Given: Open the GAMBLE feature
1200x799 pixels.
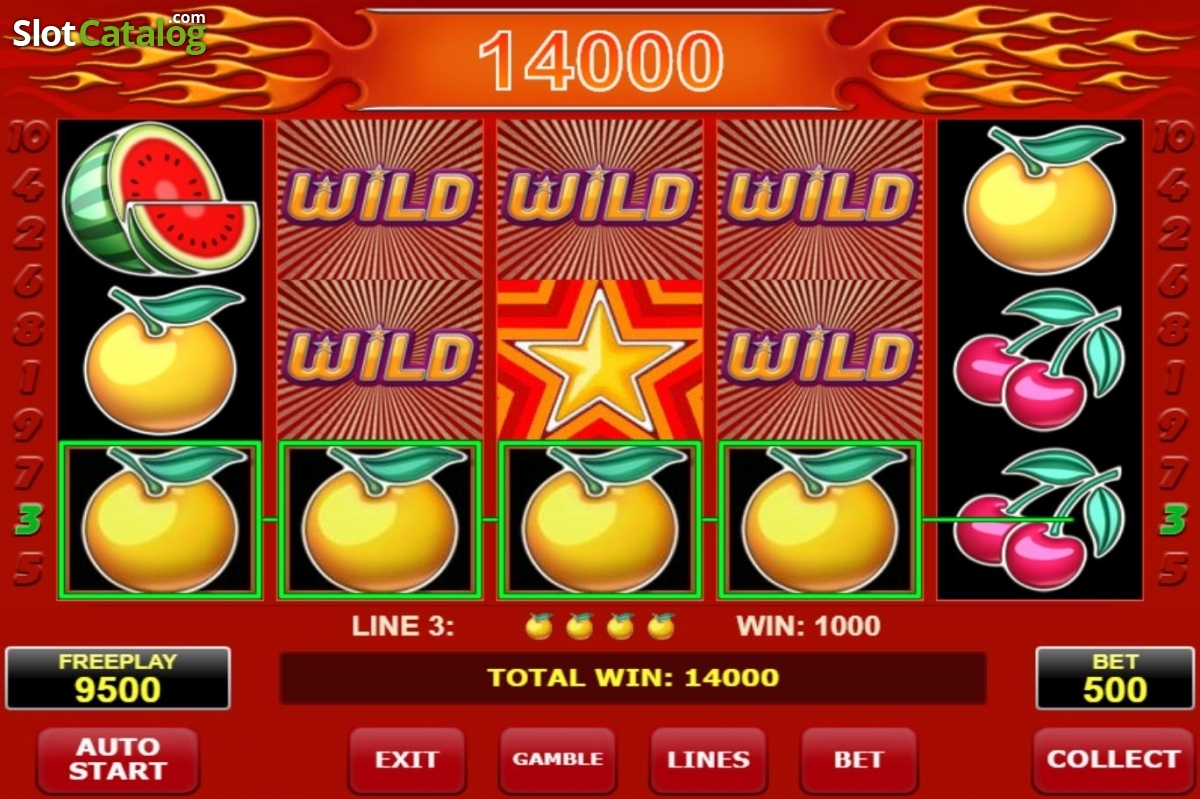Looking at the screenshot, I should (x=557, y=760).
